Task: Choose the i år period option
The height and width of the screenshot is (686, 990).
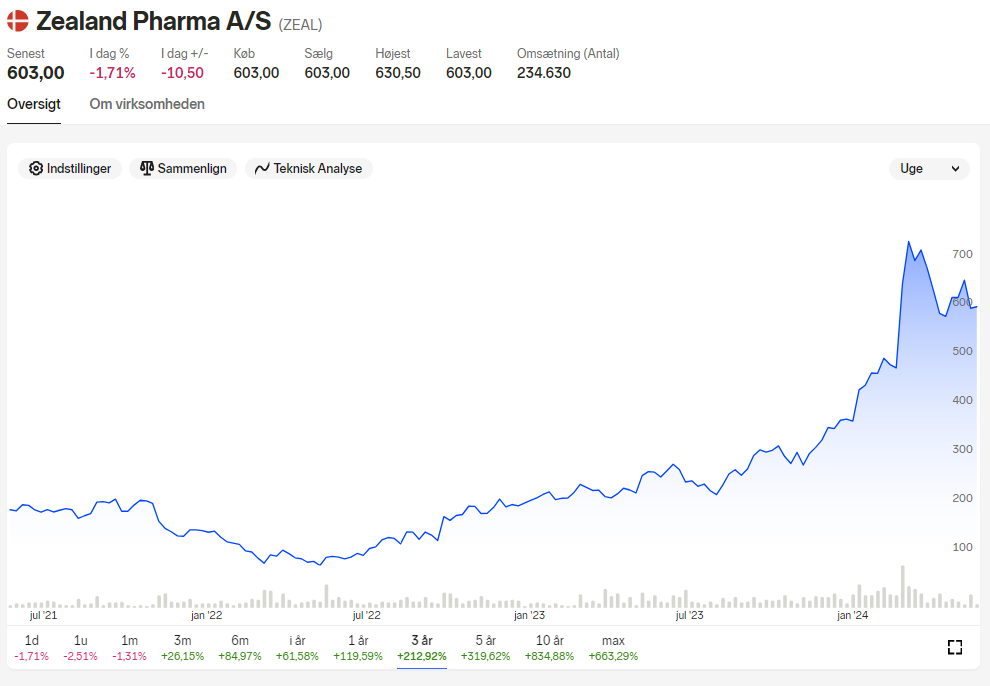Action: point(297,648)
